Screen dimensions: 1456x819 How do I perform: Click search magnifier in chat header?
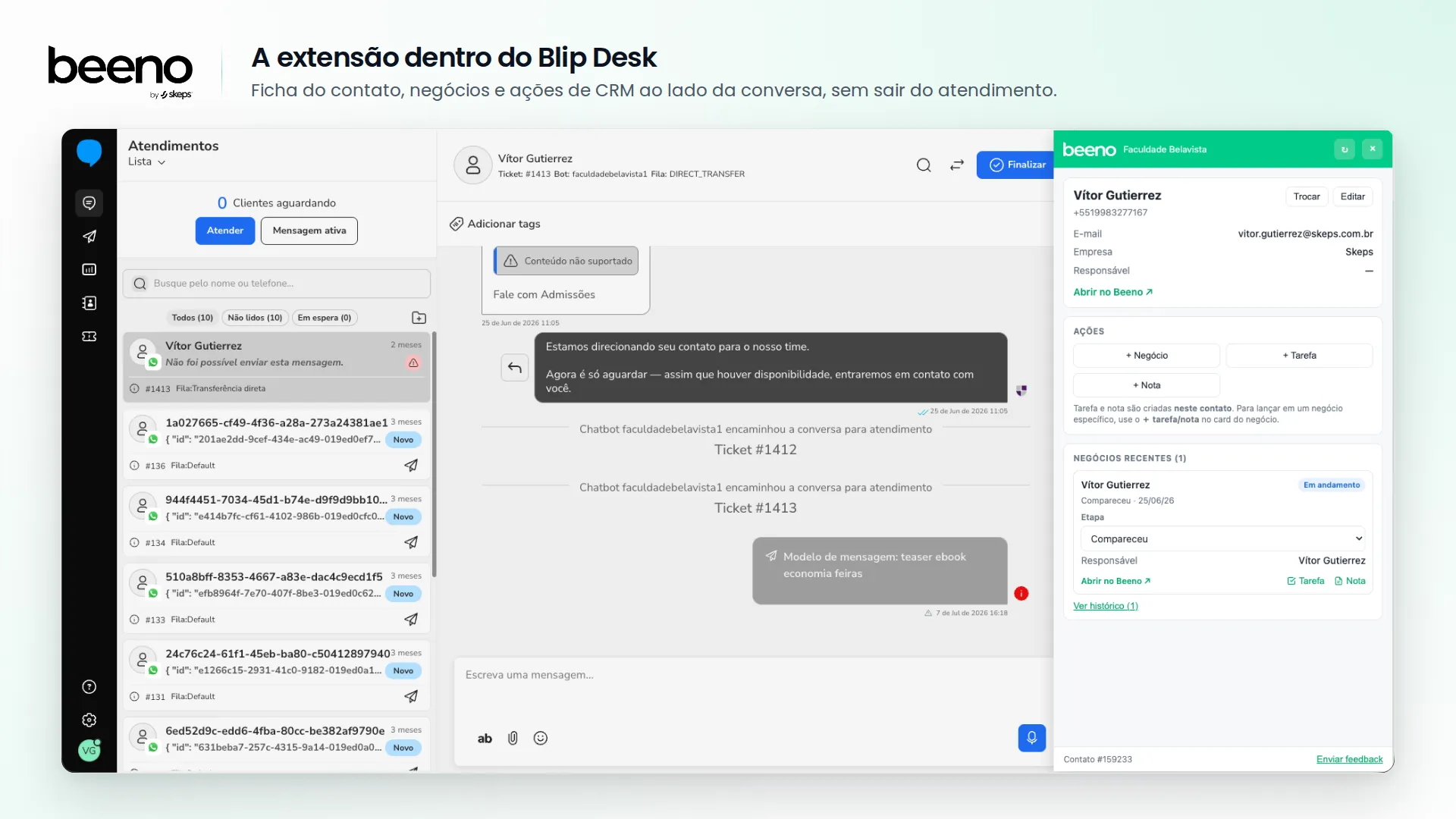(924, 165)
